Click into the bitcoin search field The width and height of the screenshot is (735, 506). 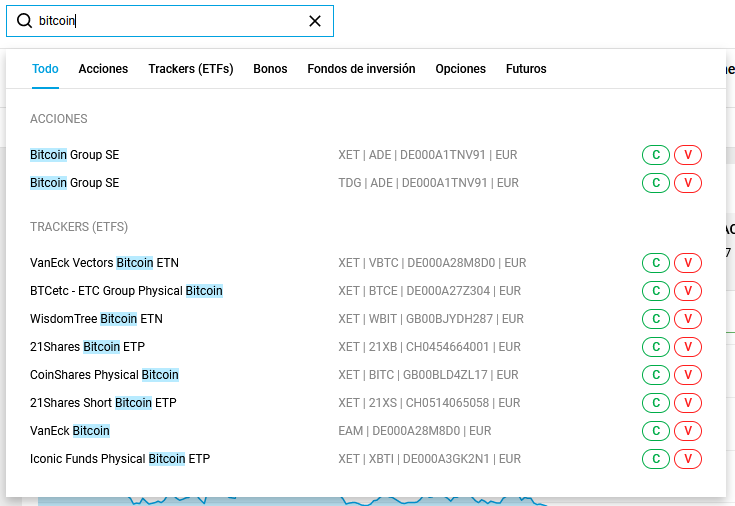click(170, 21)
